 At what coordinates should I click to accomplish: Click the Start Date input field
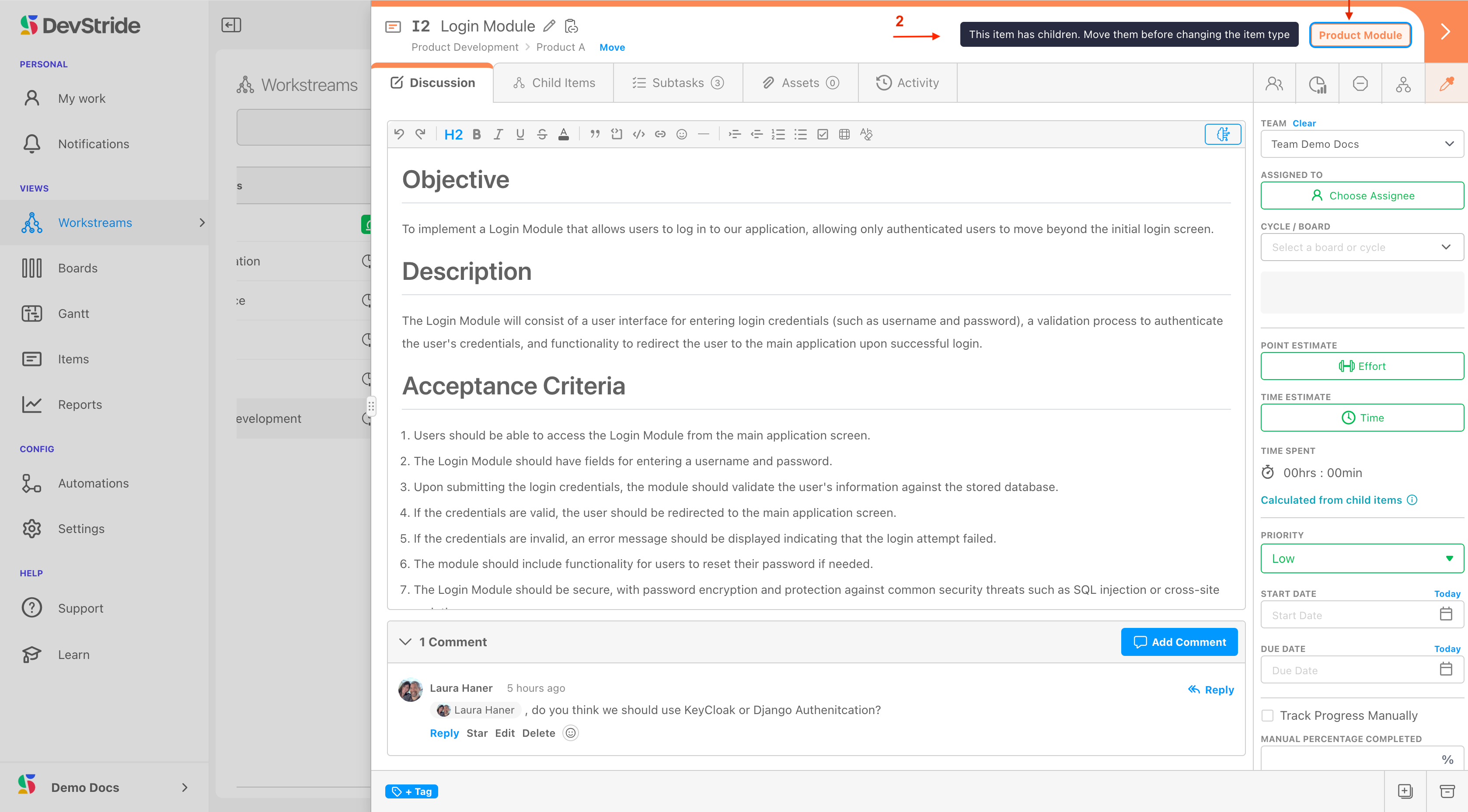point(1351,615)
